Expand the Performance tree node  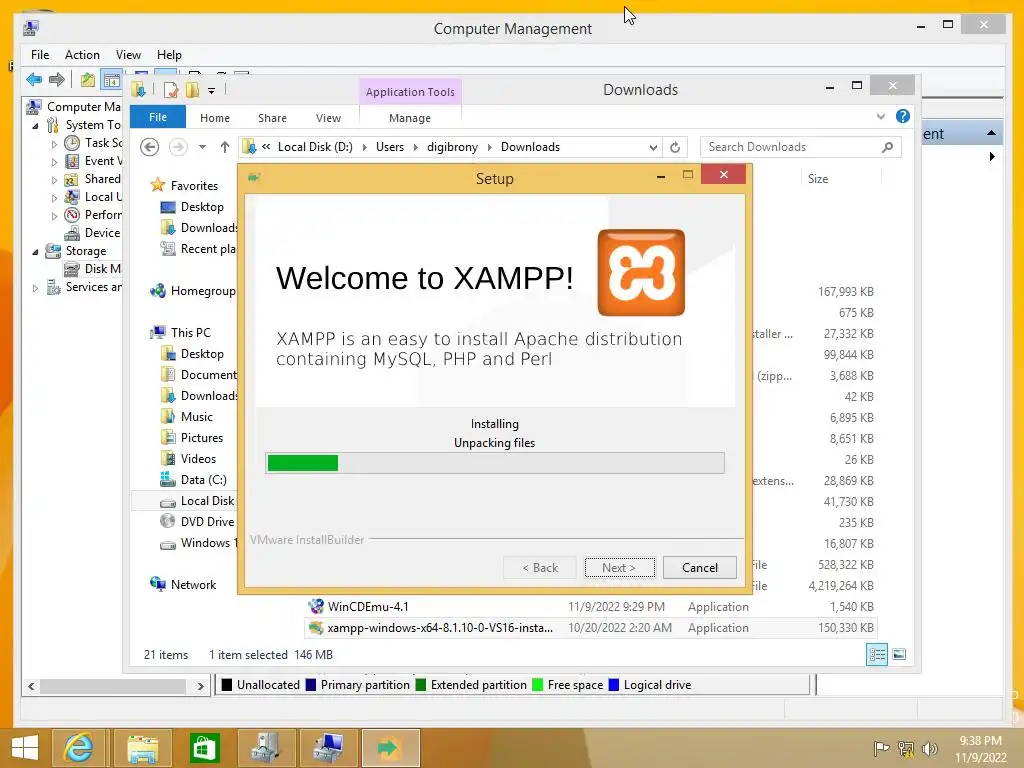pos(54,216)
